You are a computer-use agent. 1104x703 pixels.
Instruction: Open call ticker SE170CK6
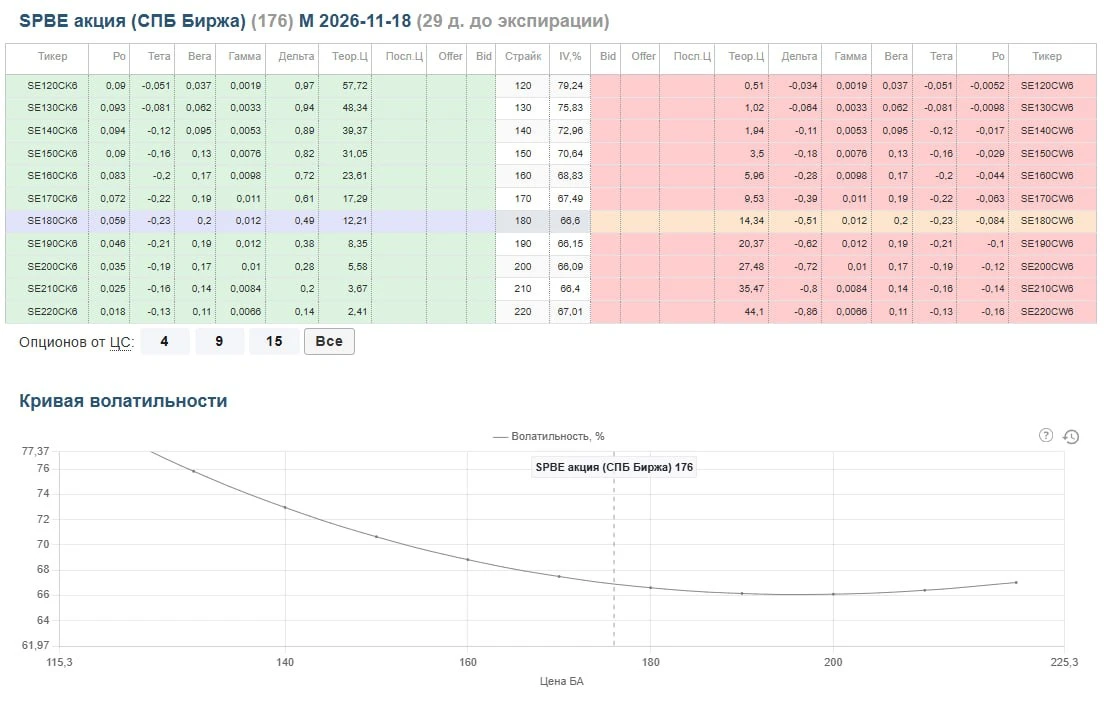[x=52, y=198]
